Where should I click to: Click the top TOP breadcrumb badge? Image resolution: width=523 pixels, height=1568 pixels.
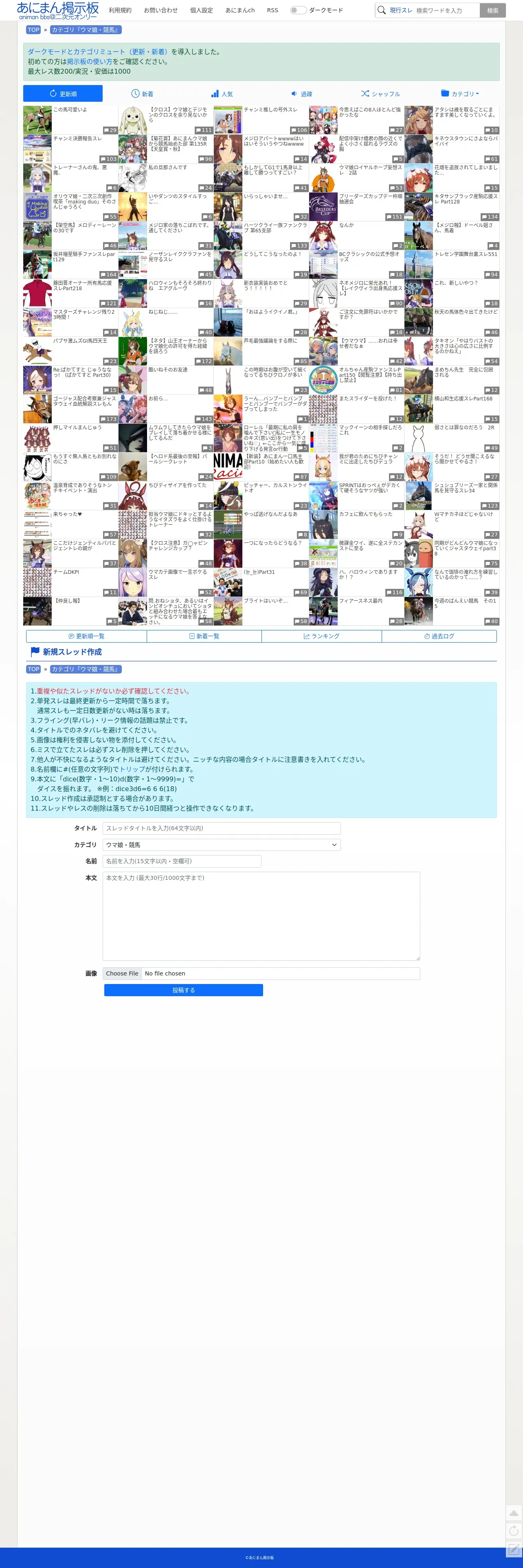tap(33, 30)
